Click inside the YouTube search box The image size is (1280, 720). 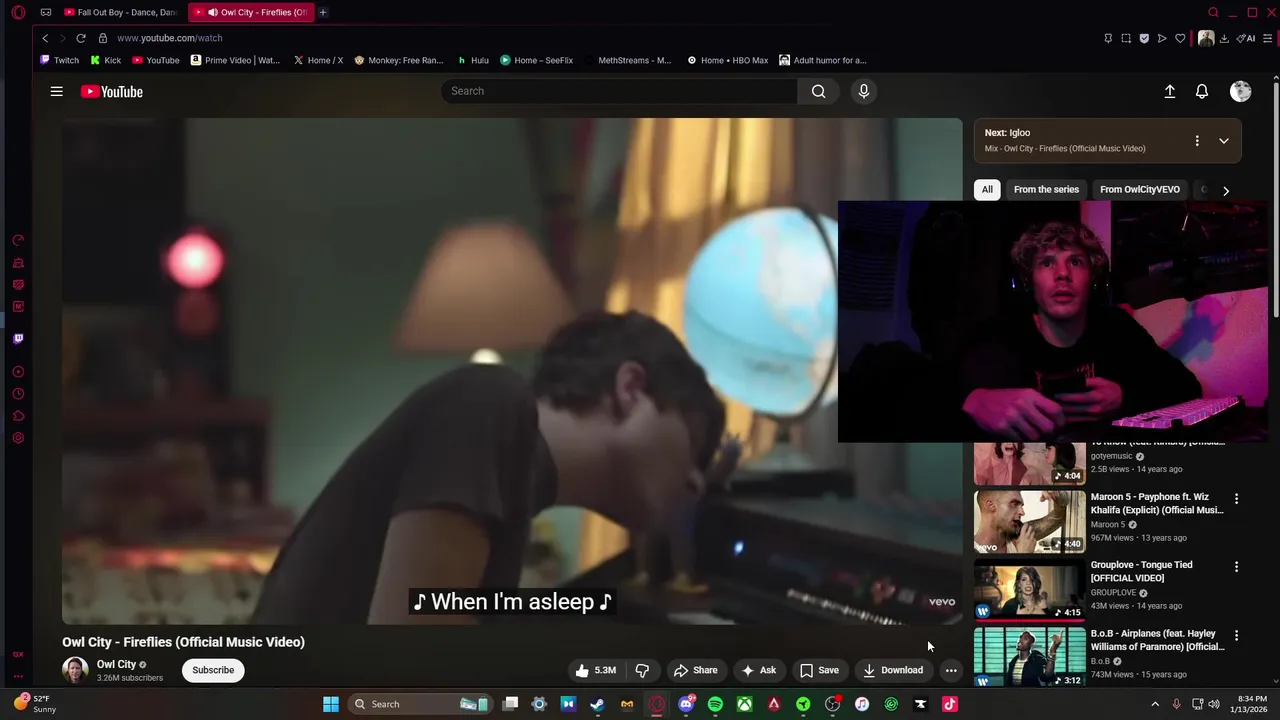tap(619, 91)
